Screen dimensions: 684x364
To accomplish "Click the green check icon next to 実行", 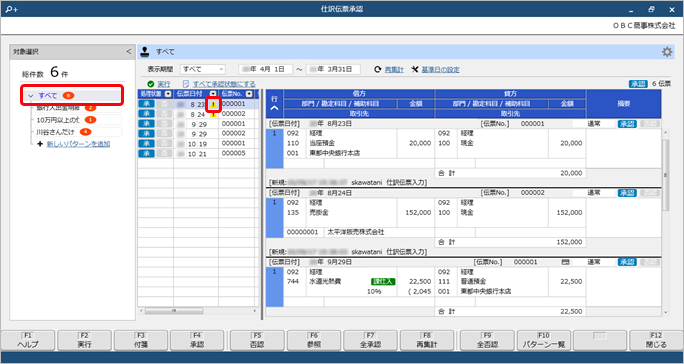I will tap(150, 84).
